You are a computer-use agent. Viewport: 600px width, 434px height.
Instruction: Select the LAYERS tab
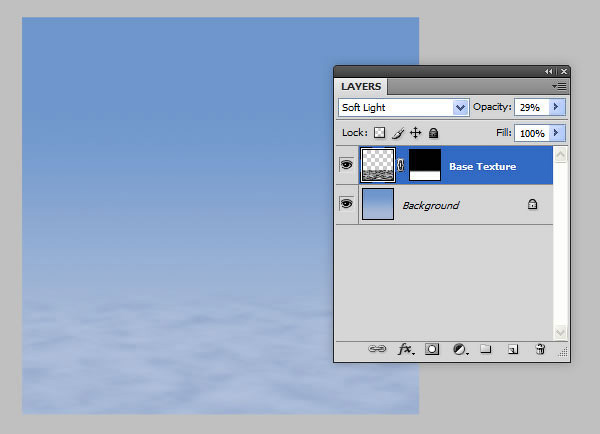[x=361, y=86]
